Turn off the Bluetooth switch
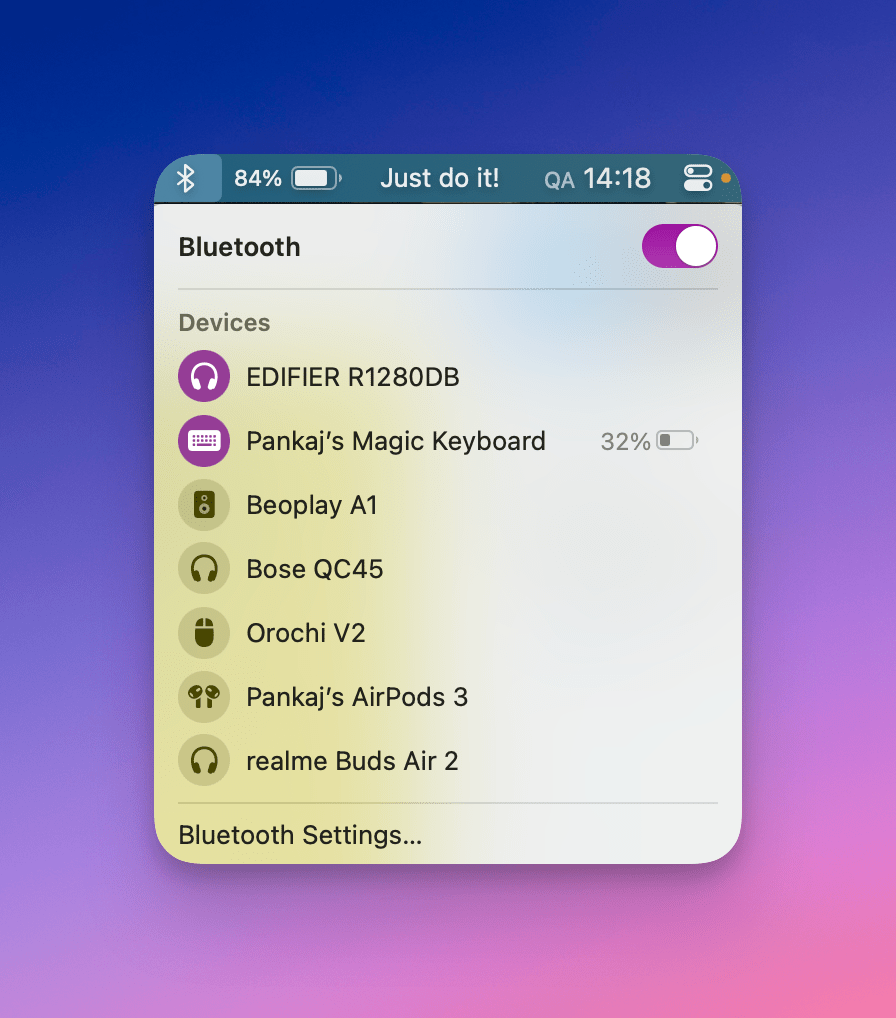This screenshot has width=896, height=1018. pyautogui.click(x=680, y=246)
